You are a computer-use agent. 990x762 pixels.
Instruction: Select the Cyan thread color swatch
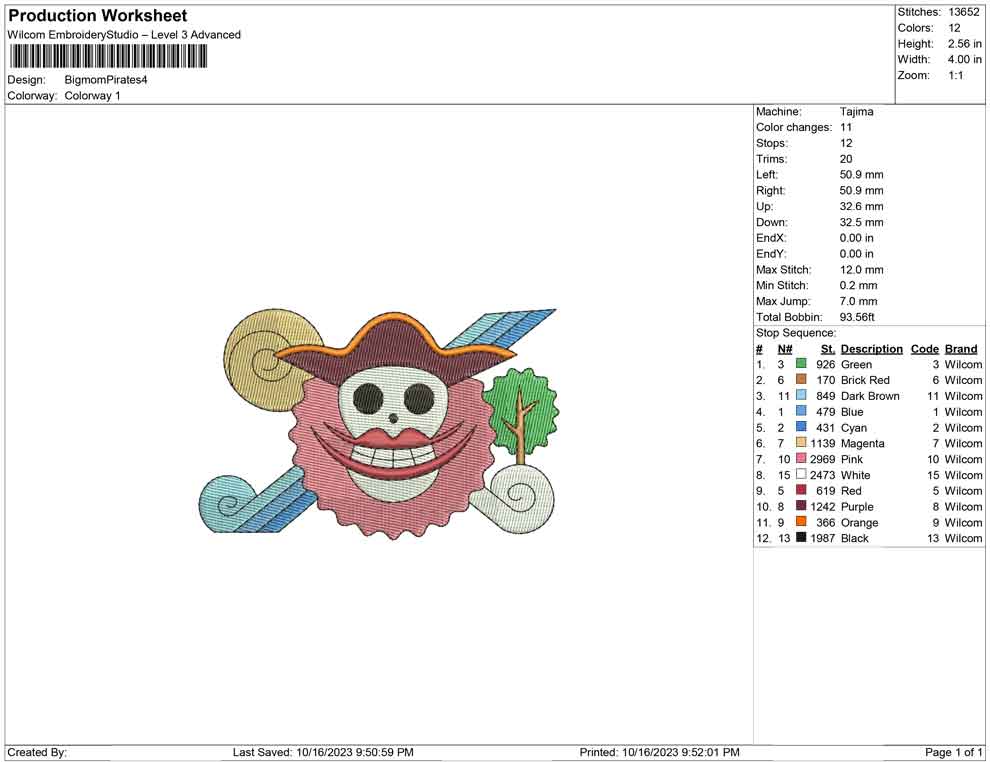(801, 427)
